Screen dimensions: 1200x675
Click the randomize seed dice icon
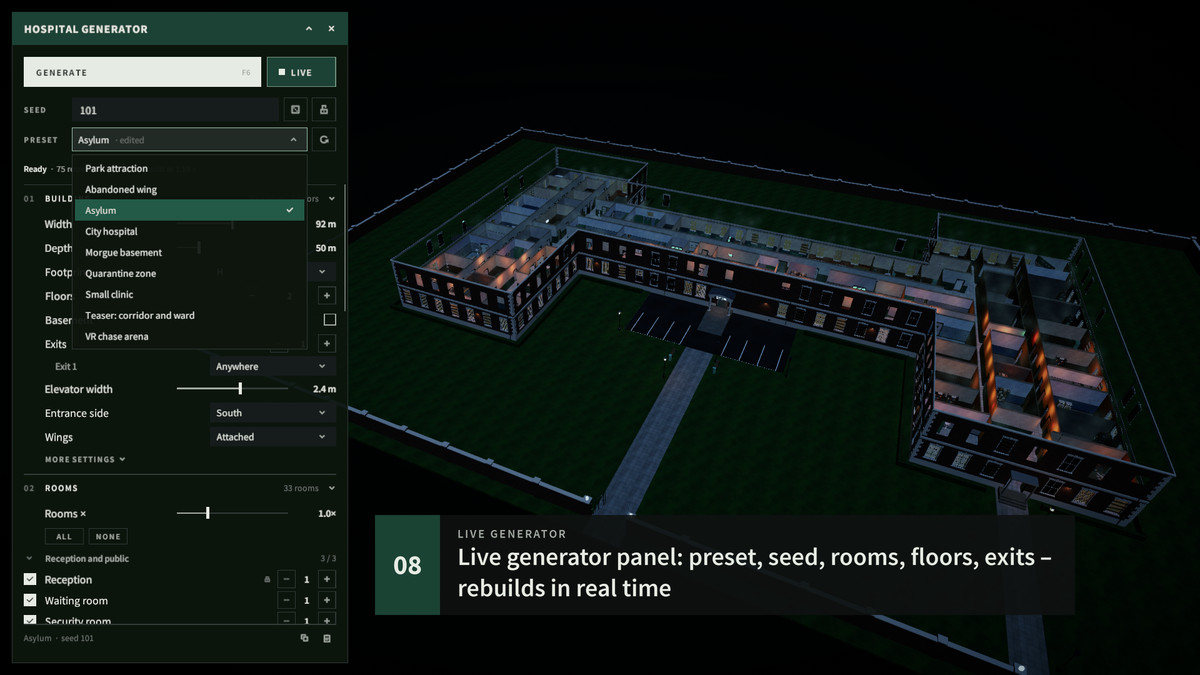pos(295,110)
